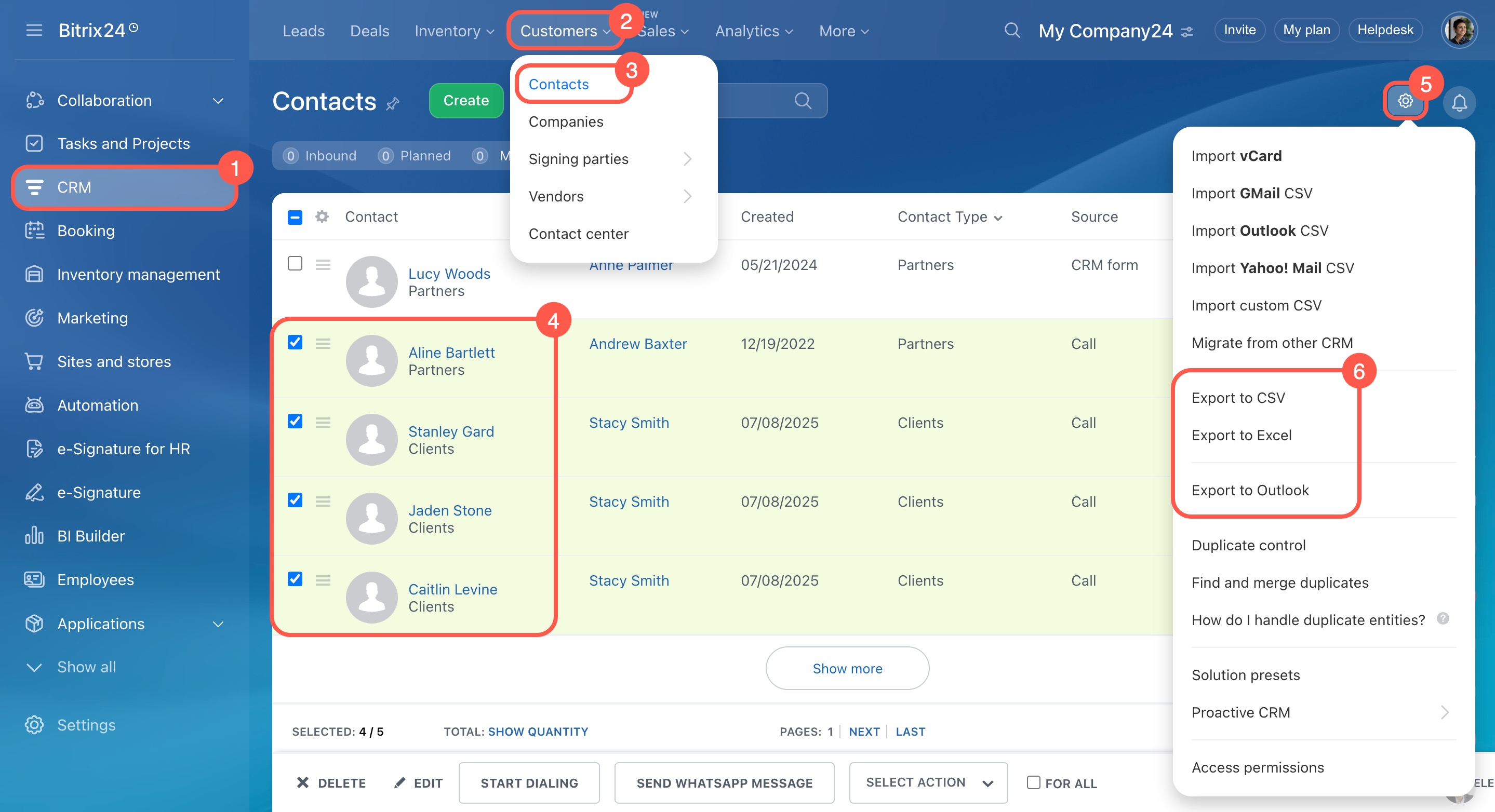This screenshot has width=1495, height=812.
Task: Open the hamburger menu beside Bitrix24
Action: coord(34,30)
